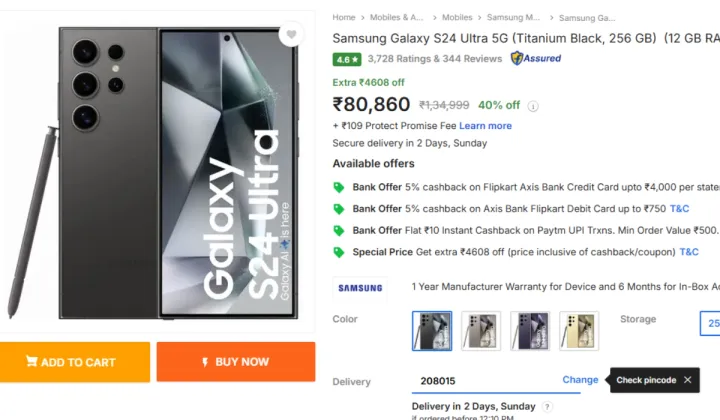Click the ADD TO CART button
The height and width of the screenshot is (420, 720).
point(74,362)
